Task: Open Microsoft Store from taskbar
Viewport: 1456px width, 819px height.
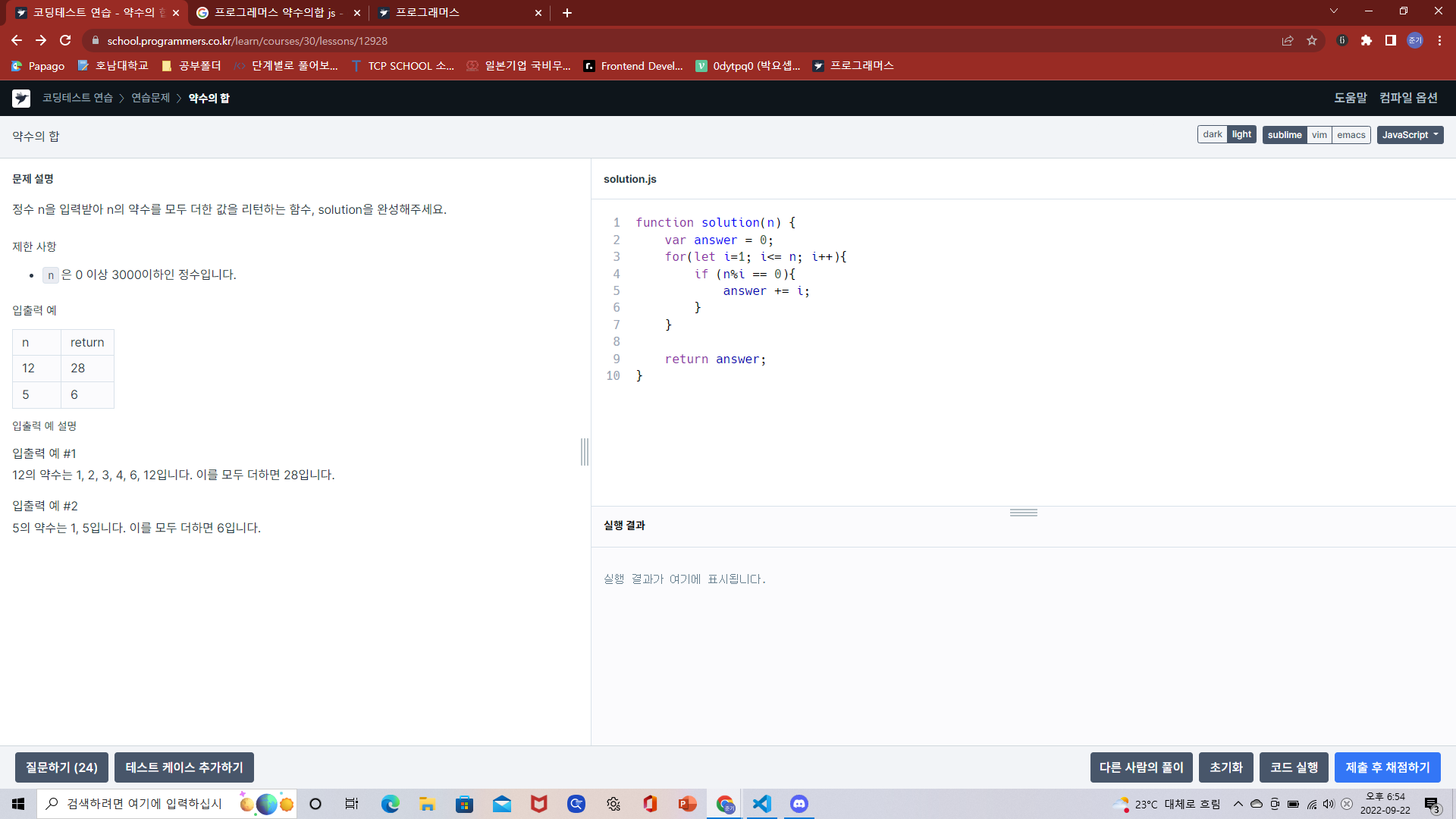Action: [464, 804]
